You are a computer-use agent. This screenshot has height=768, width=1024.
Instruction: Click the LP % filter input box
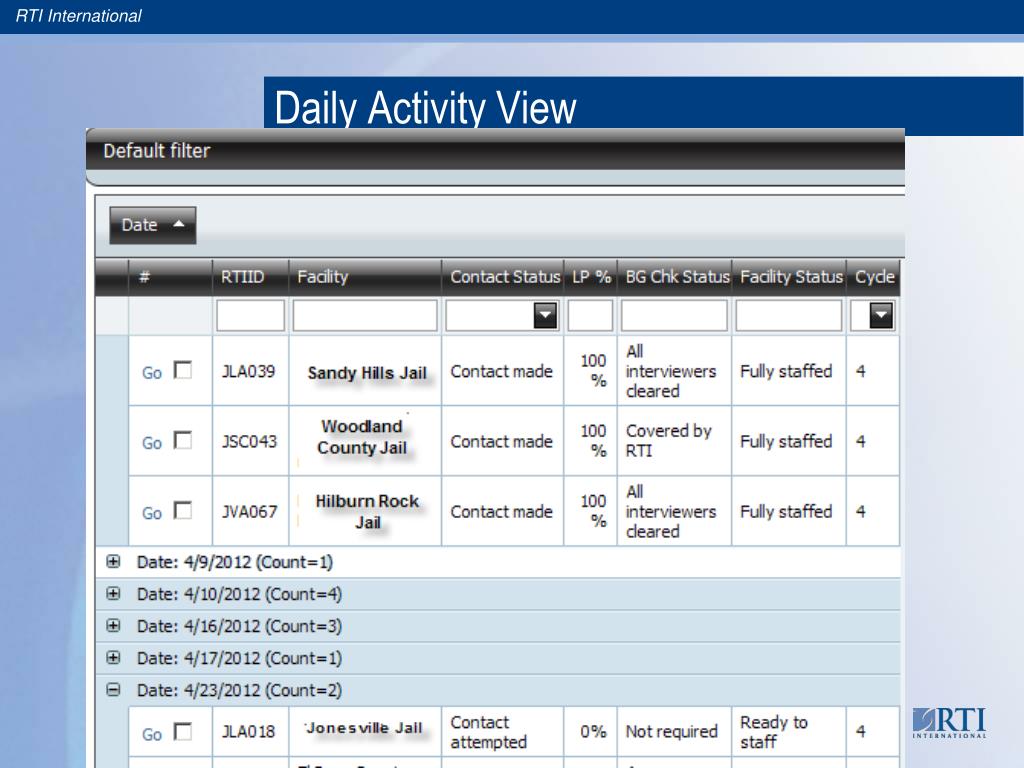point(590,315)
